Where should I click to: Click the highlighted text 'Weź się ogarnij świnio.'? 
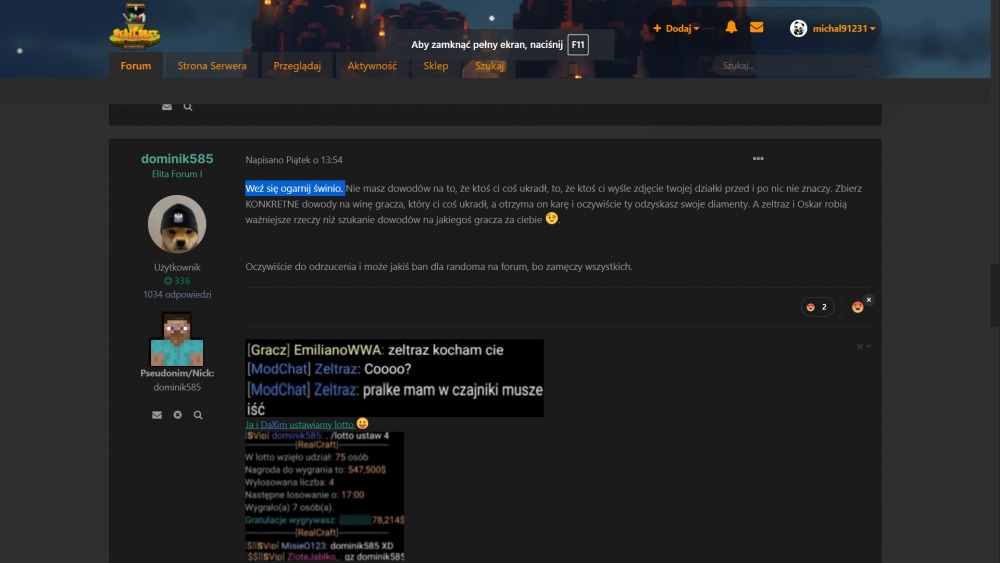(x=295, y=188)
